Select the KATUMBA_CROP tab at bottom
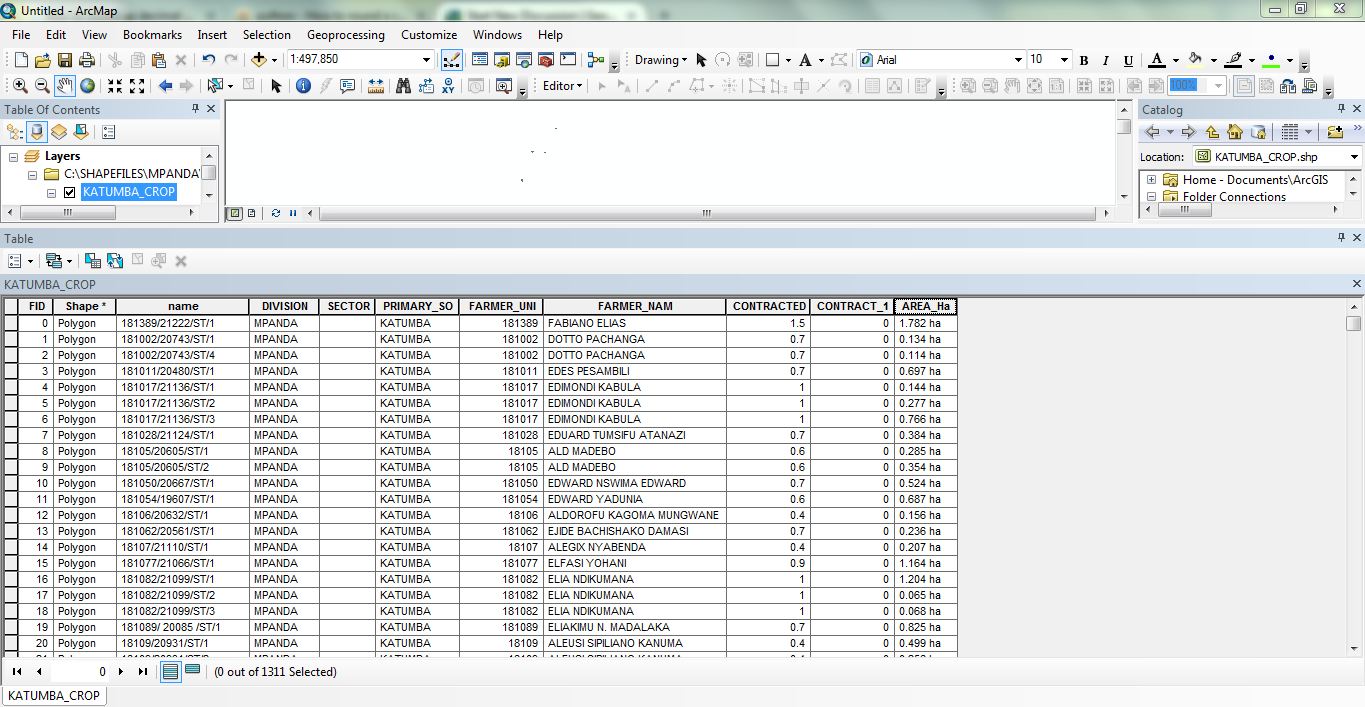Viewport: 1365px width, 707px height. click(54, 695)
